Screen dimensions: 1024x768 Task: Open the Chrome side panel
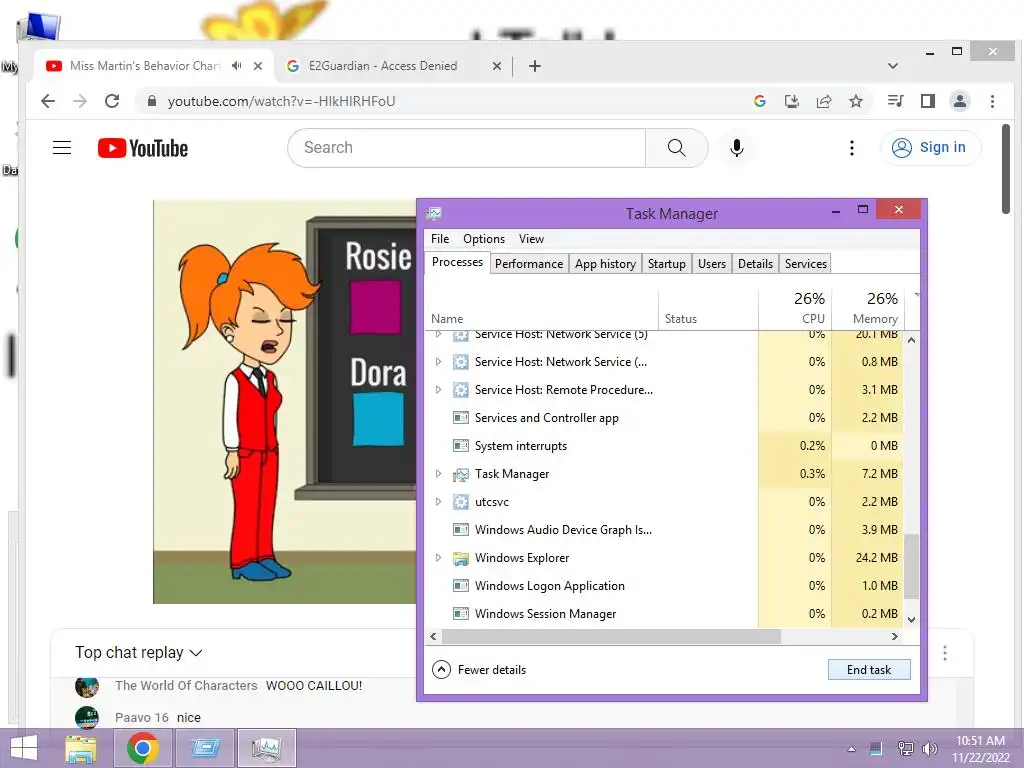pyautogui.click(x=927, y=101)
